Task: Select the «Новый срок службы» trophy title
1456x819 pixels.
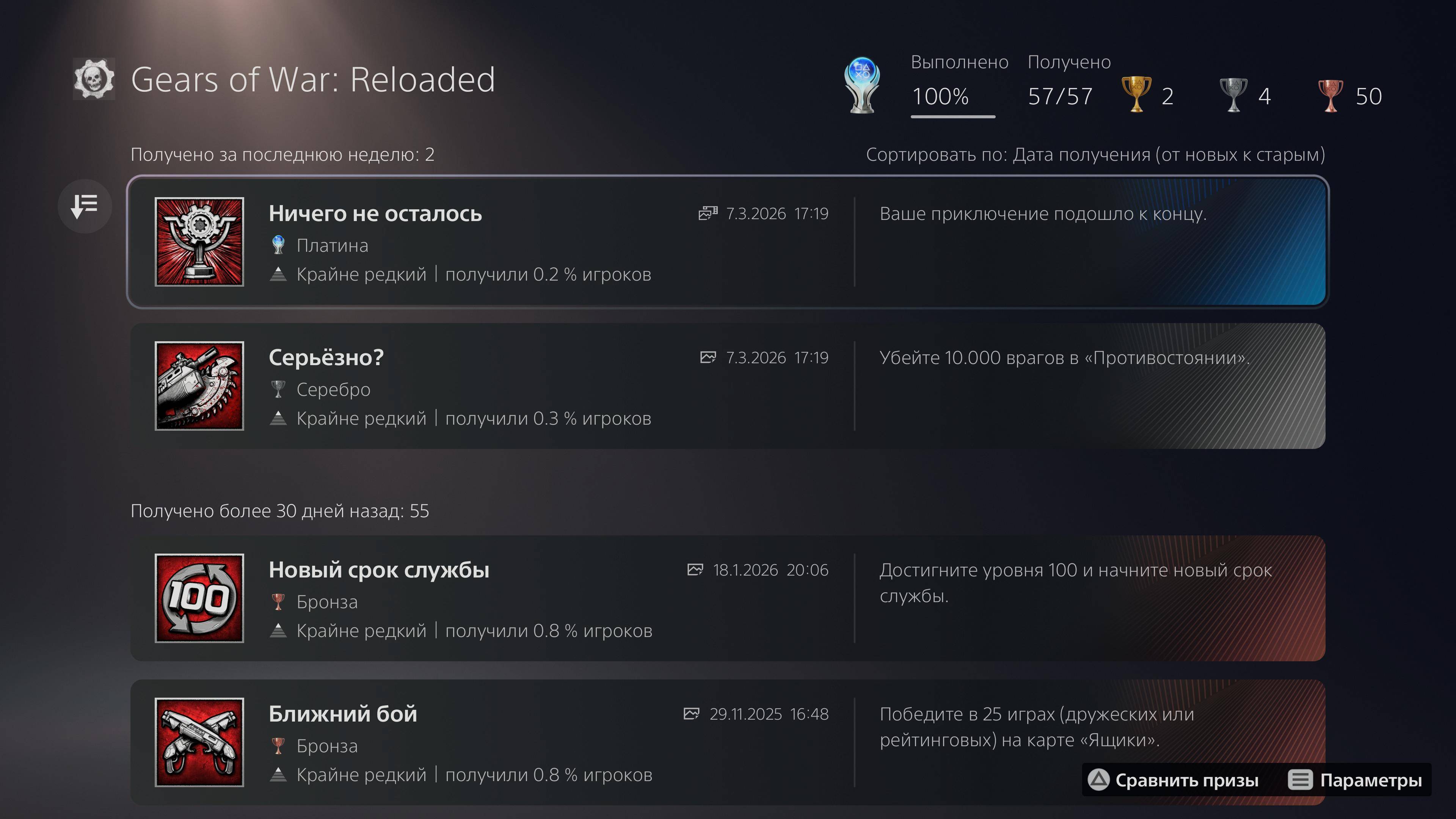Action: 379,570
